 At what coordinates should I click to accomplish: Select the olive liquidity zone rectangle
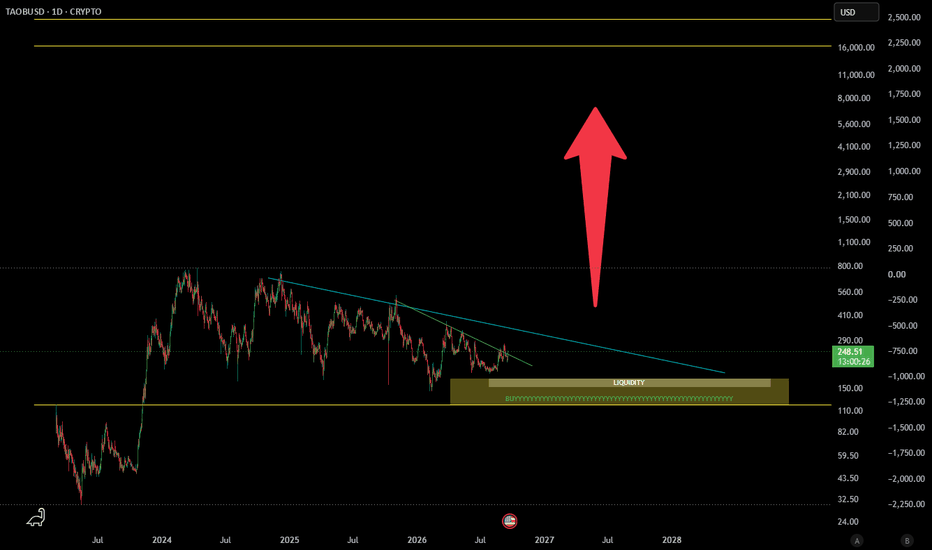619,391
